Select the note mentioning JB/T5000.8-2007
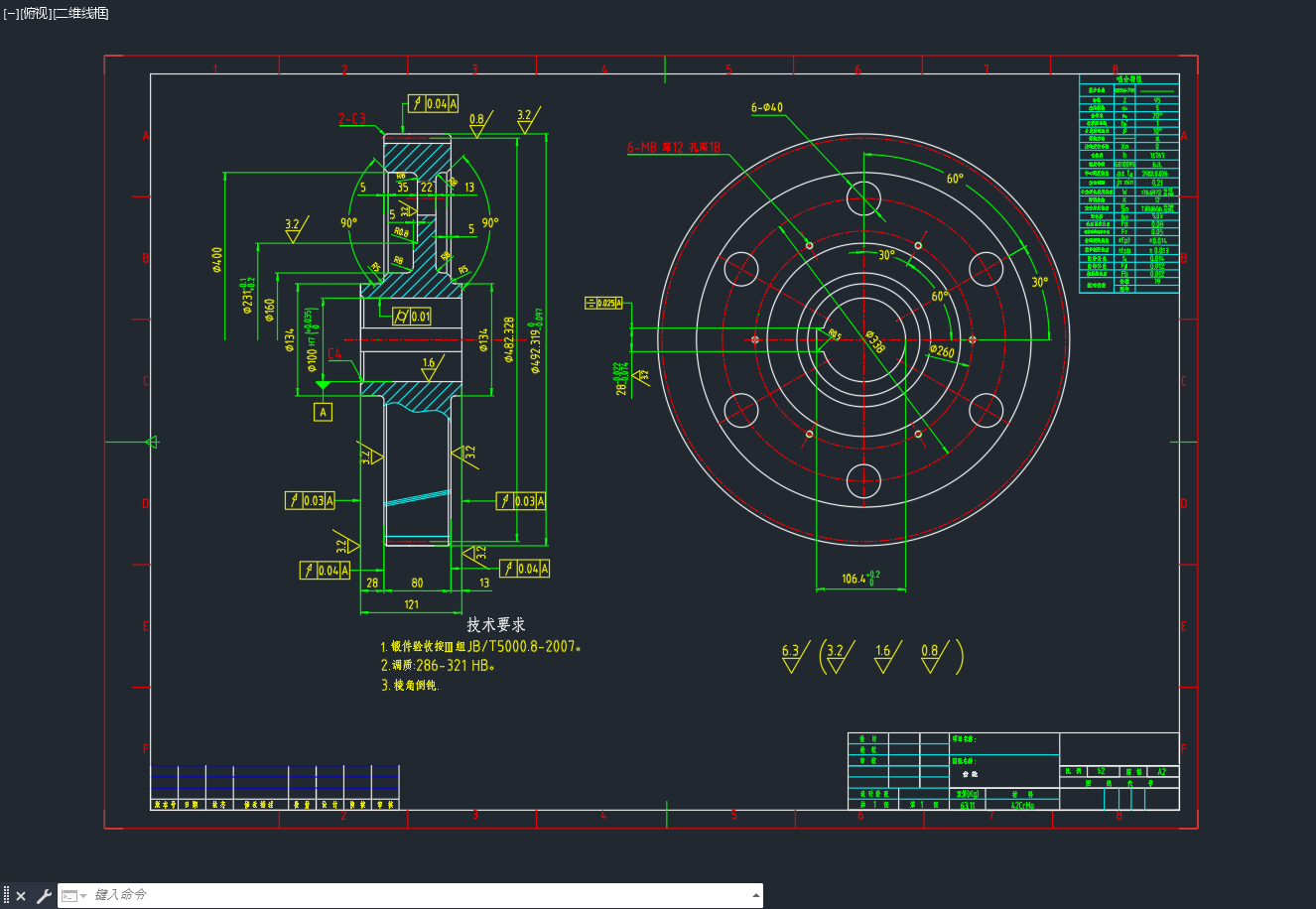The width and height of the screenshot is (1316, 909). coord(480,647)
